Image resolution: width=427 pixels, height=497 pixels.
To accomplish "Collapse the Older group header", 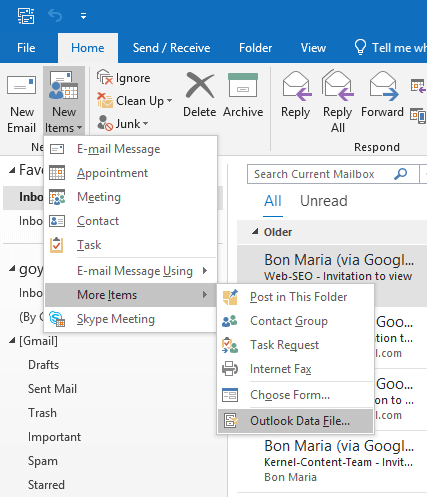I will [x=255, y=232].
